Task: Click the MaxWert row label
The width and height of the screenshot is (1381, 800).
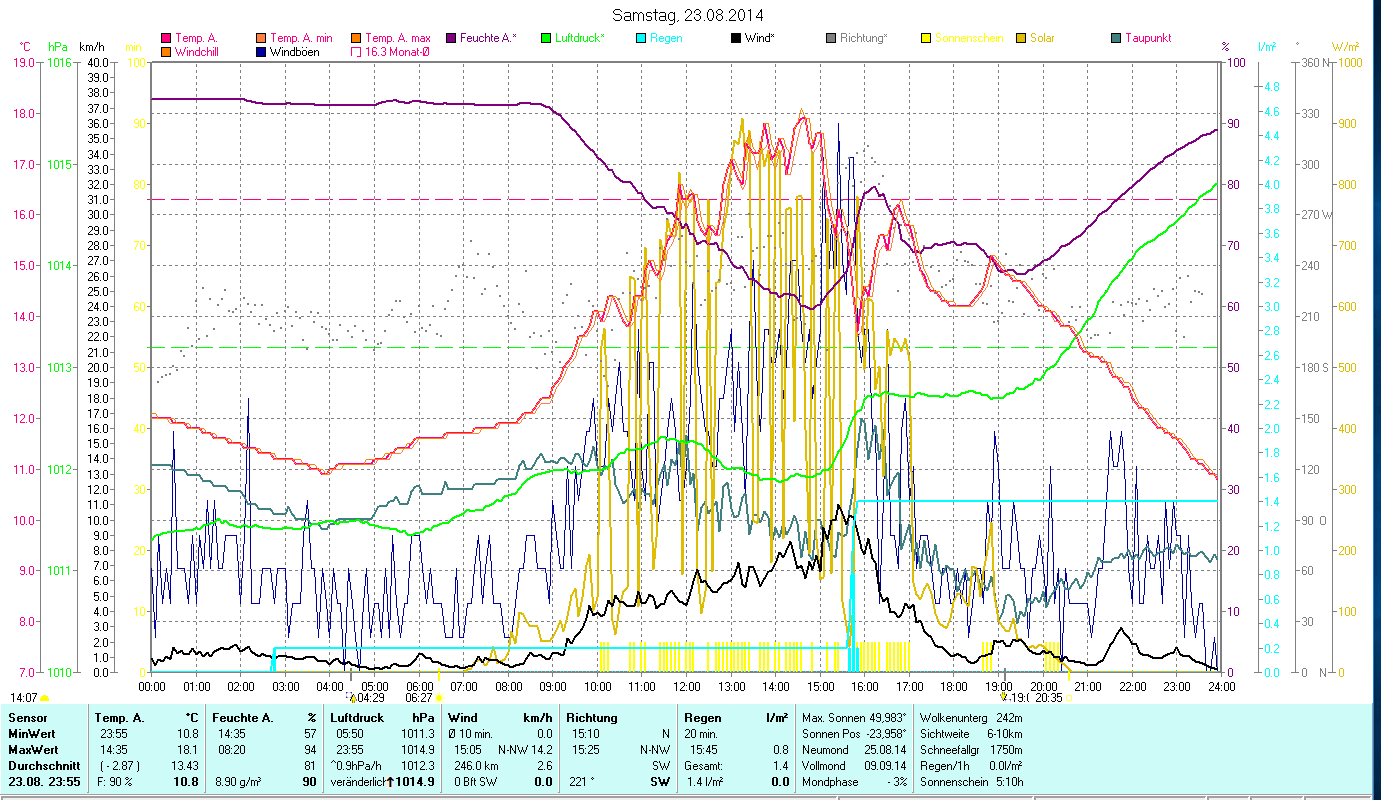Action: pos(33,750)
